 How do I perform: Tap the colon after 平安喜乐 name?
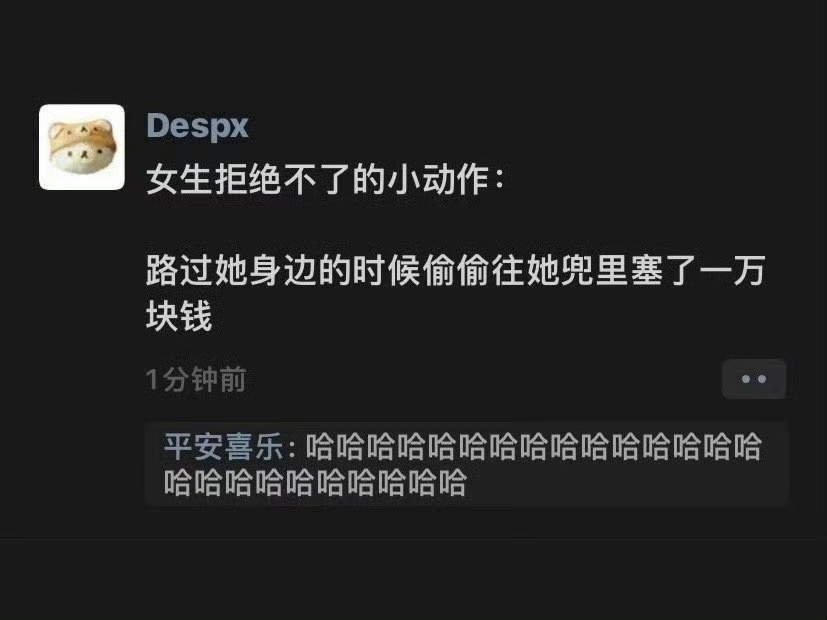pyautogui.click(x=293, y=448)
